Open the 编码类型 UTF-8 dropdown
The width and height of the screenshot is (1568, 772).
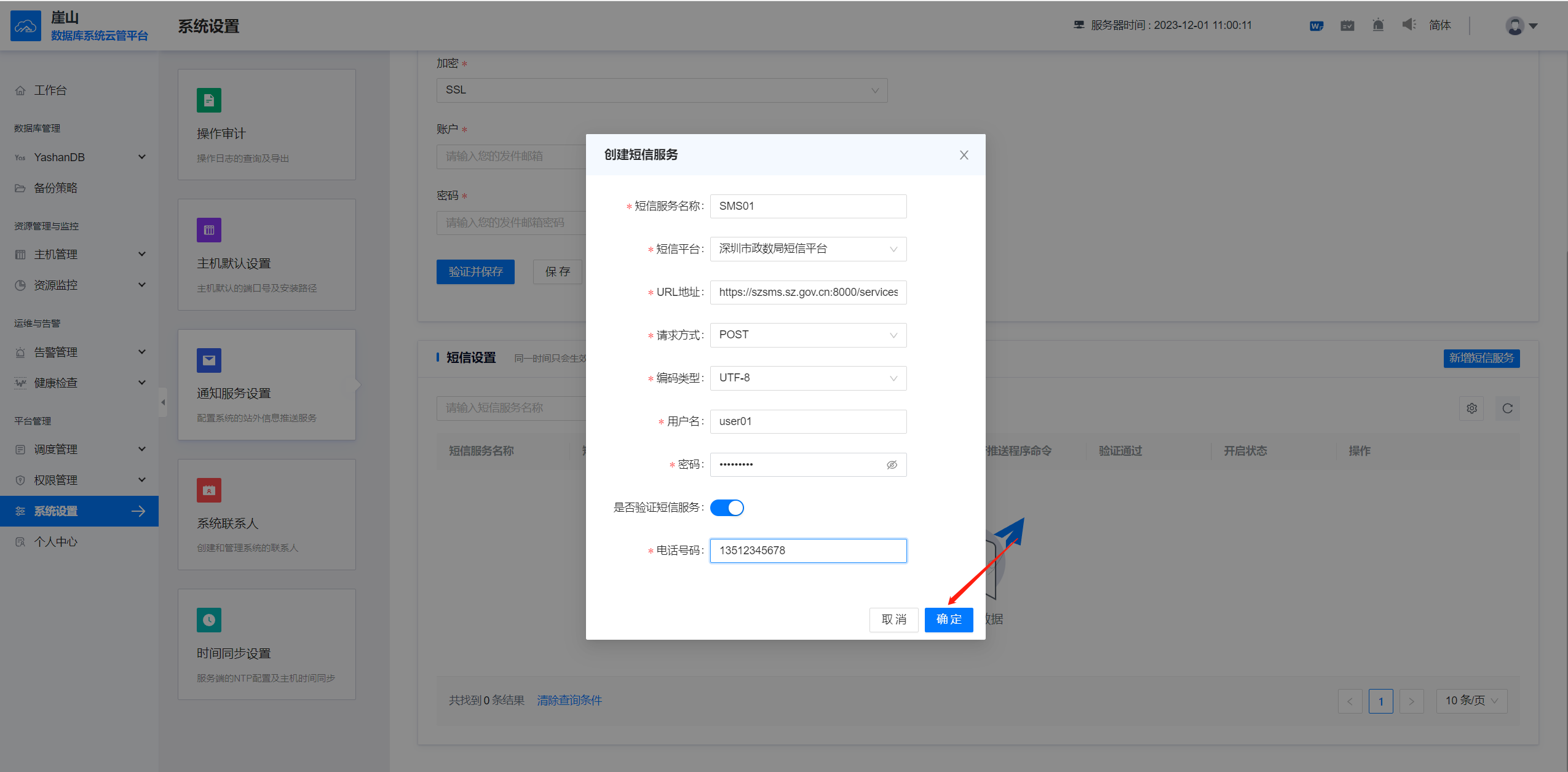coord(807,378)
